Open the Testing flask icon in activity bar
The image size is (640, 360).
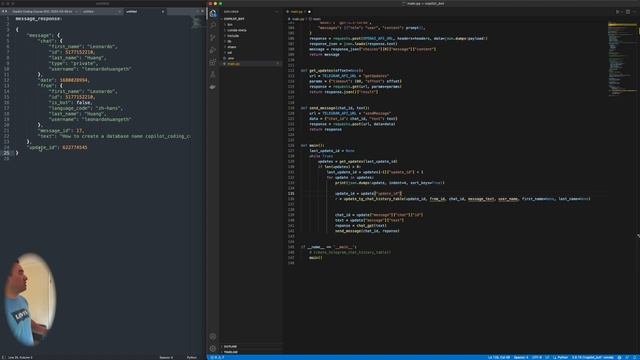click(213, 74)
